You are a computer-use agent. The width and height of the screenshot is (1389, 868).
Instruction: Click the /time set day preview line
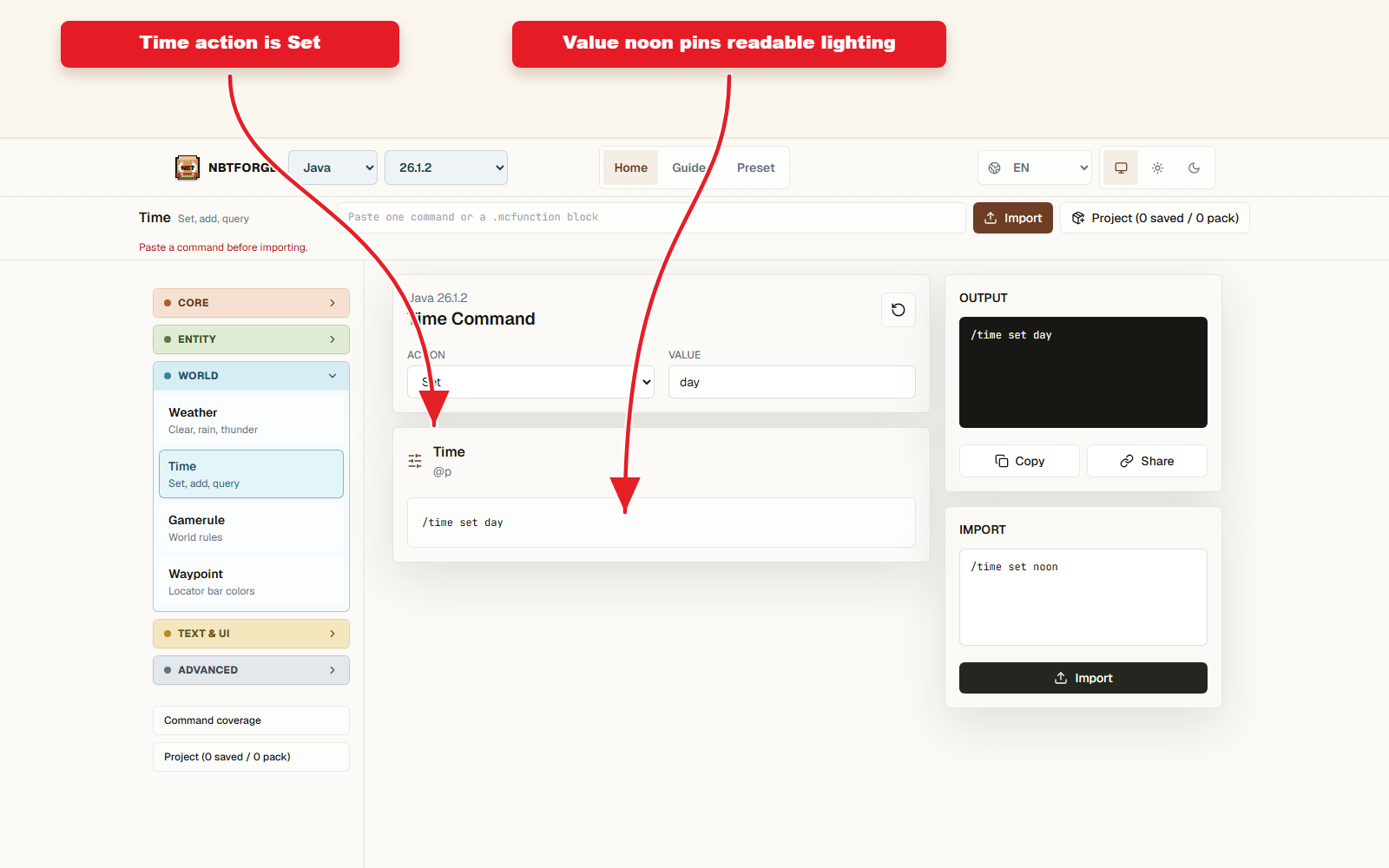(x=662, y=523)
